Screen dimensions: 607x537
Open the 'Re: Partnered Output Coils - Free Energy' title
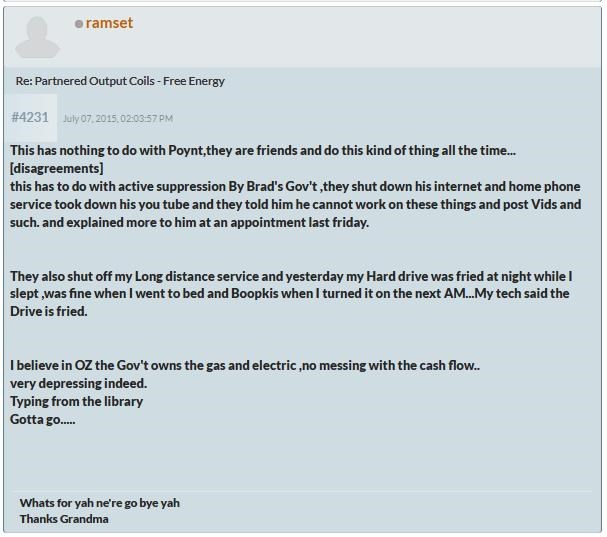click(x=120, y=81)
